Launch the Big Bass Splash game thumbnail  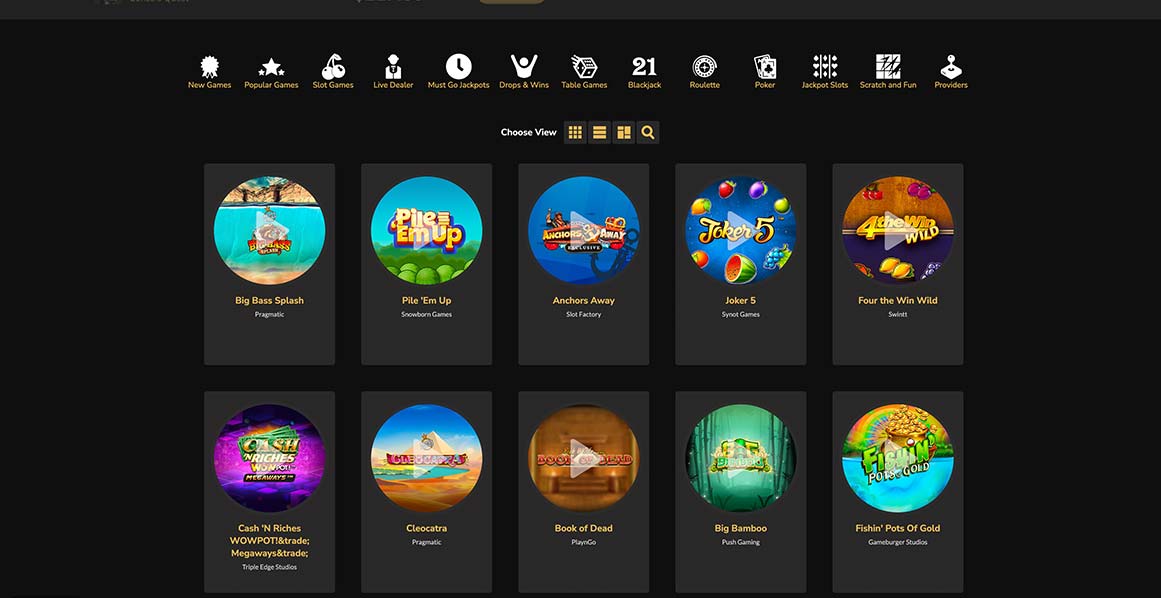click(x=270, y=230)
